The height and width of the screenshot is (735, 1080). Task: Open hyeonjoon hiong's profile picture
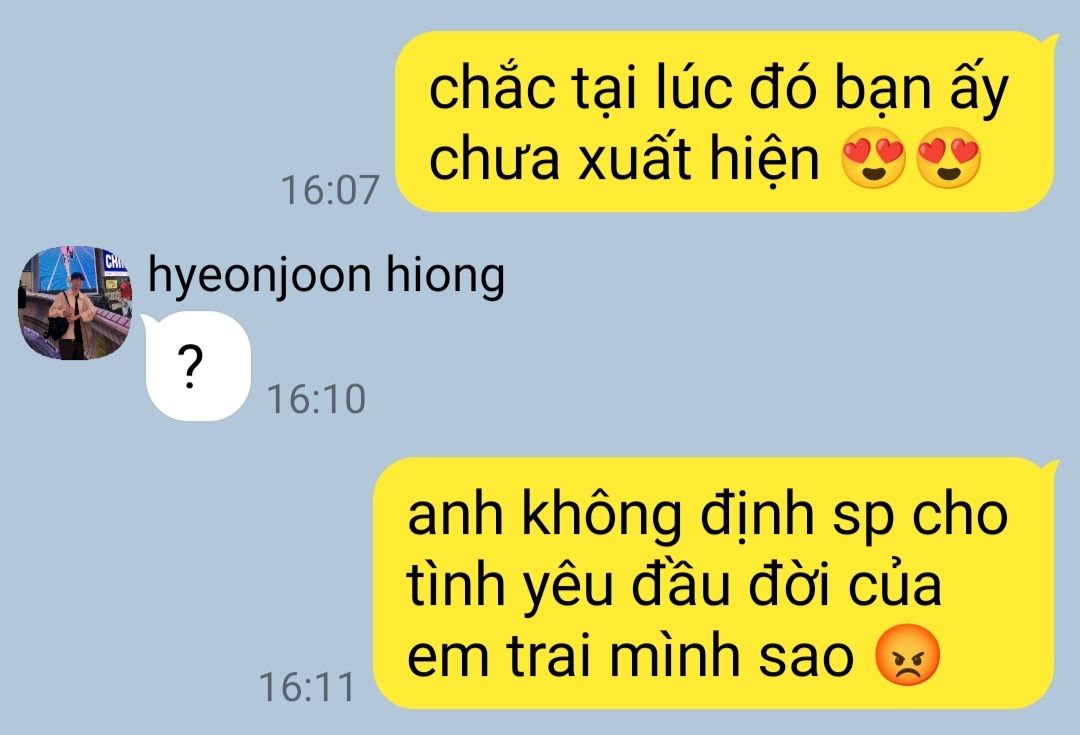coord(74,303)
